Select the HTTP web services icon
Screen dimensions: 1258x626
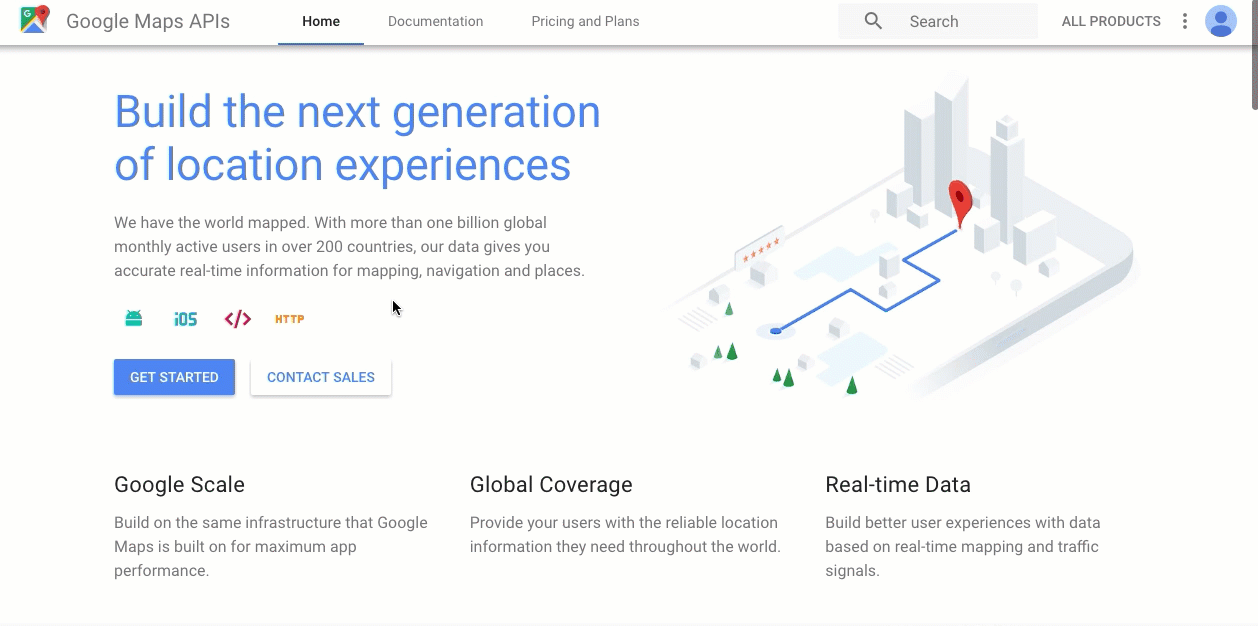290,319
